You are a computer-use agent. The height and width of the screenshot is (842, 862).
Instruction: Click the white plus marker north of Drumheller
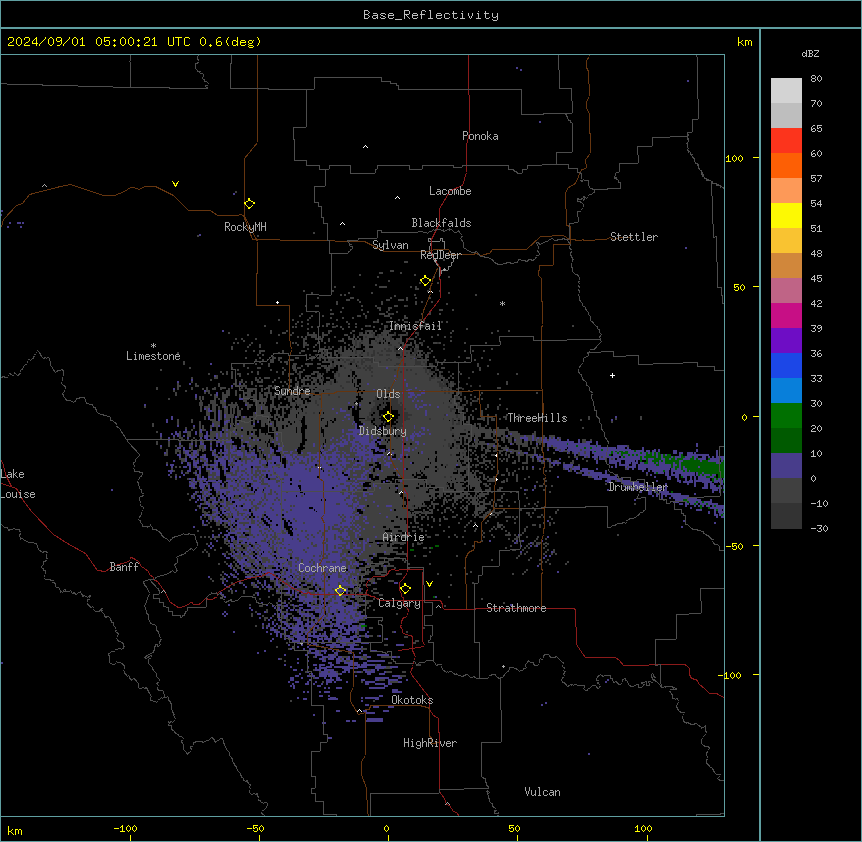[x=612, y=375]
